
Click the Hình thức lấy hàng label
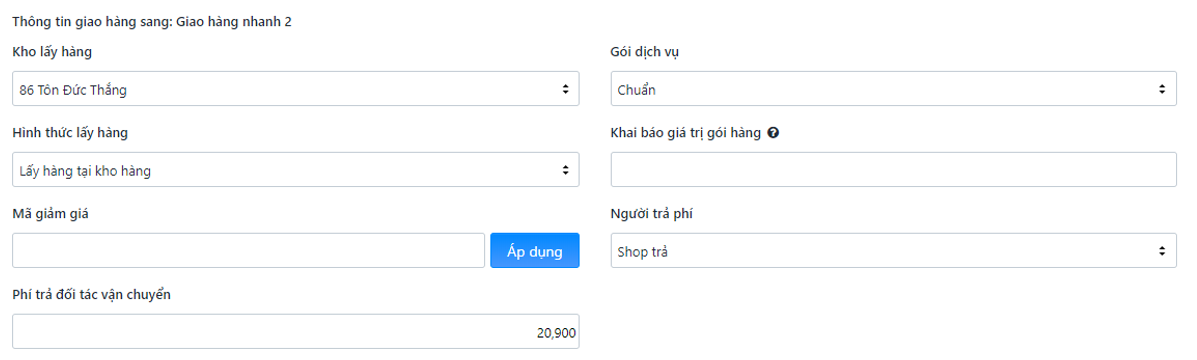click(x=70, y=133)
